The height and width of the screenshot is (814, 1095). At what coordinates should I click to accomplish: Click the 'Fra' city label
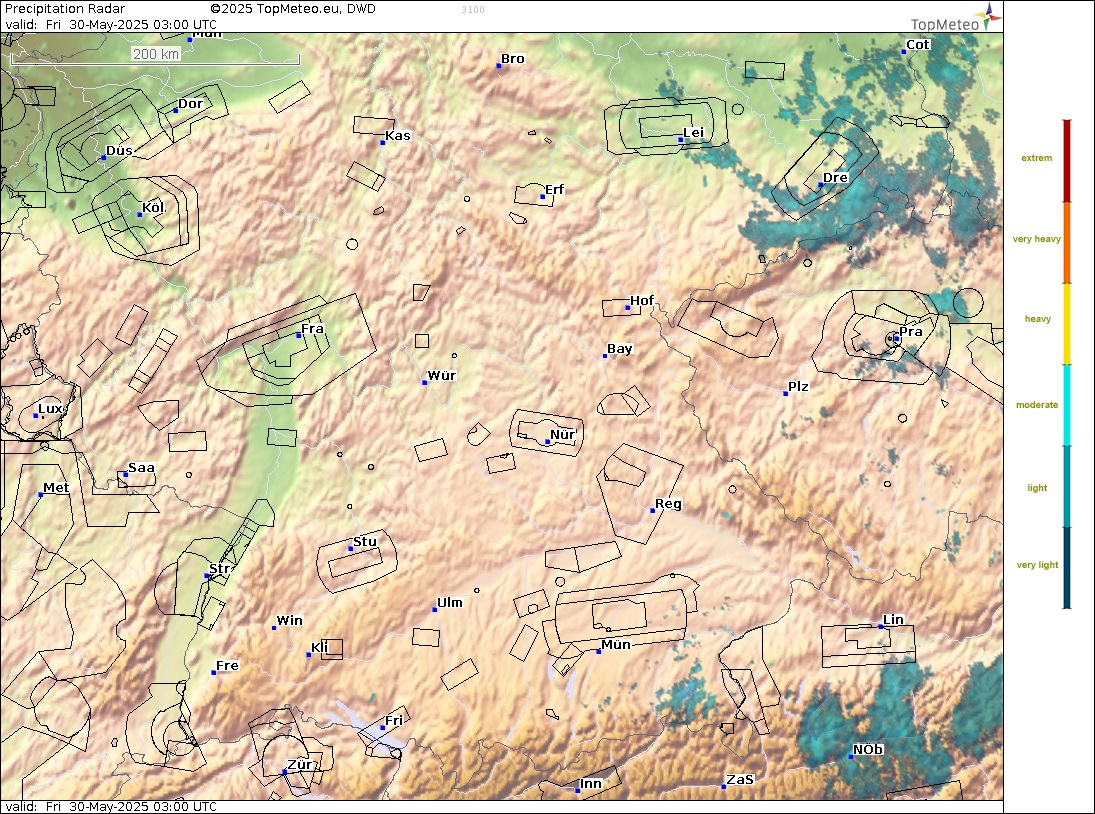[x=312, y=329]
